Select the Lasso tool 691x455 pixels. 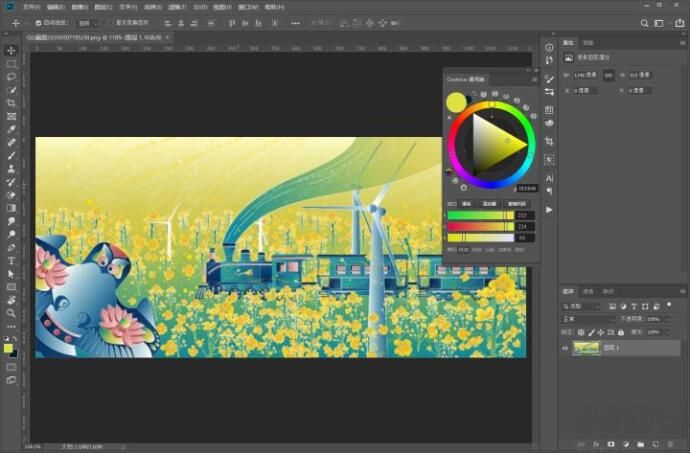[x=11, y=76]
